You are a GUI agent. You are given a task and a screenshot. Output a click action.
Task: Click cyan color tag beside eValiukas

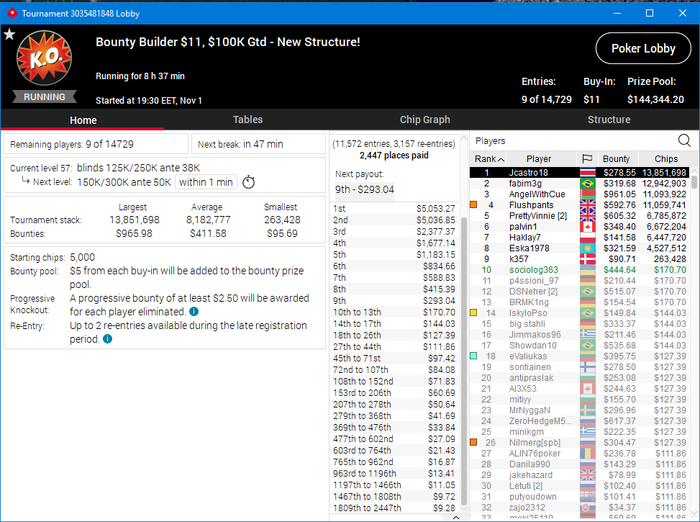pyautogui.click(x=474, y=356)
